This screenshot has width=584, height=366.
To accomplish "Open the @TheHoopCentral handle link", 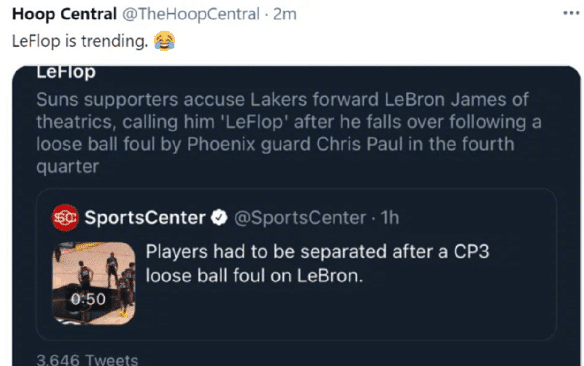I will [x=191, y=14].
